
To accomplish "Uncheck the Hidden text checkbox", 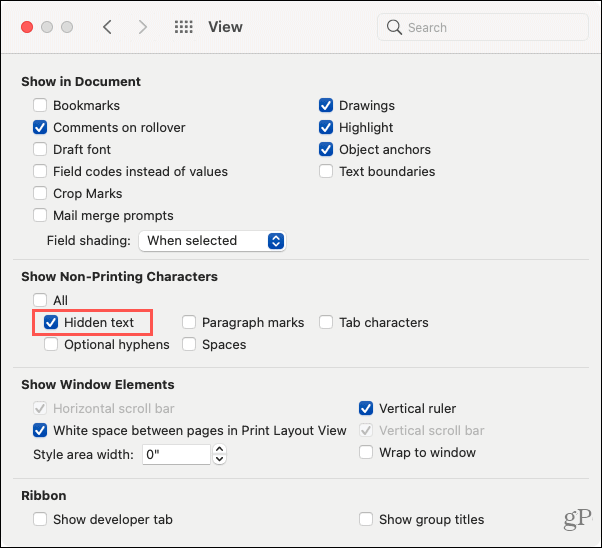I will click(51, 323).
